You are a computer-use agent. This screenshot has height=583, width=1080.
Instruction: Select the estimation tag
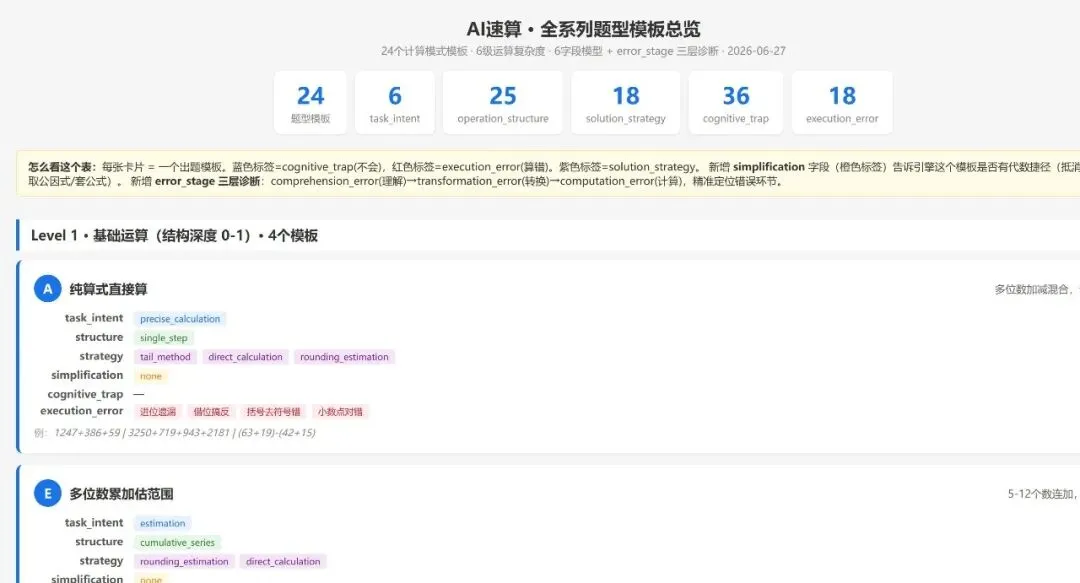(163, 524)
